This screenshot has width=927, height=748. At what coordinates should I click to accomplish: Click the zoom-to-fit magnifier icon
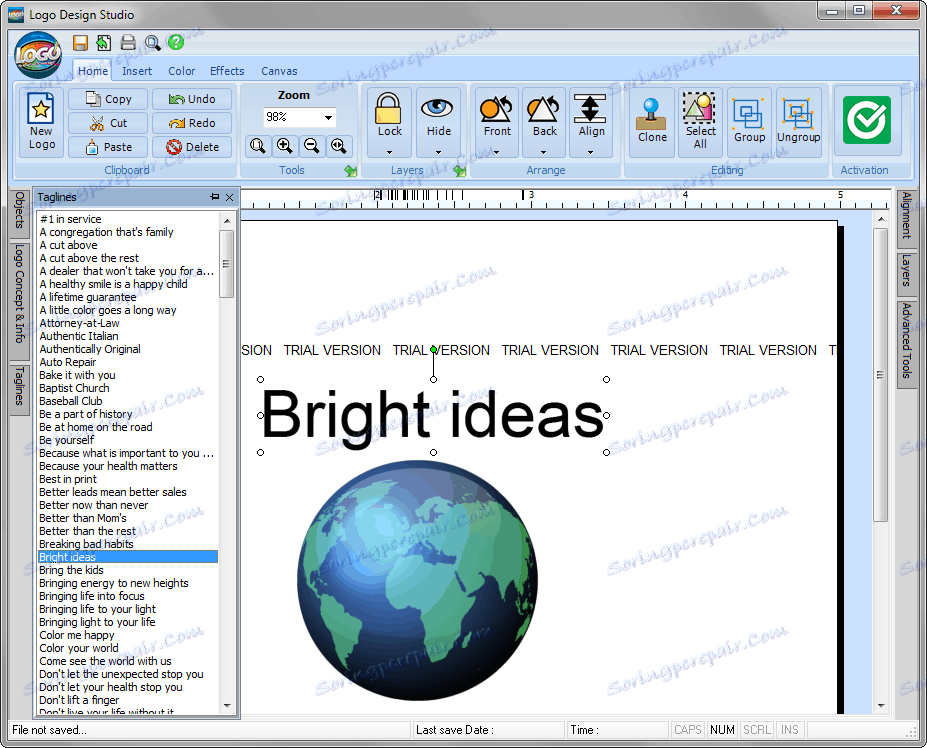coord(339,146)
